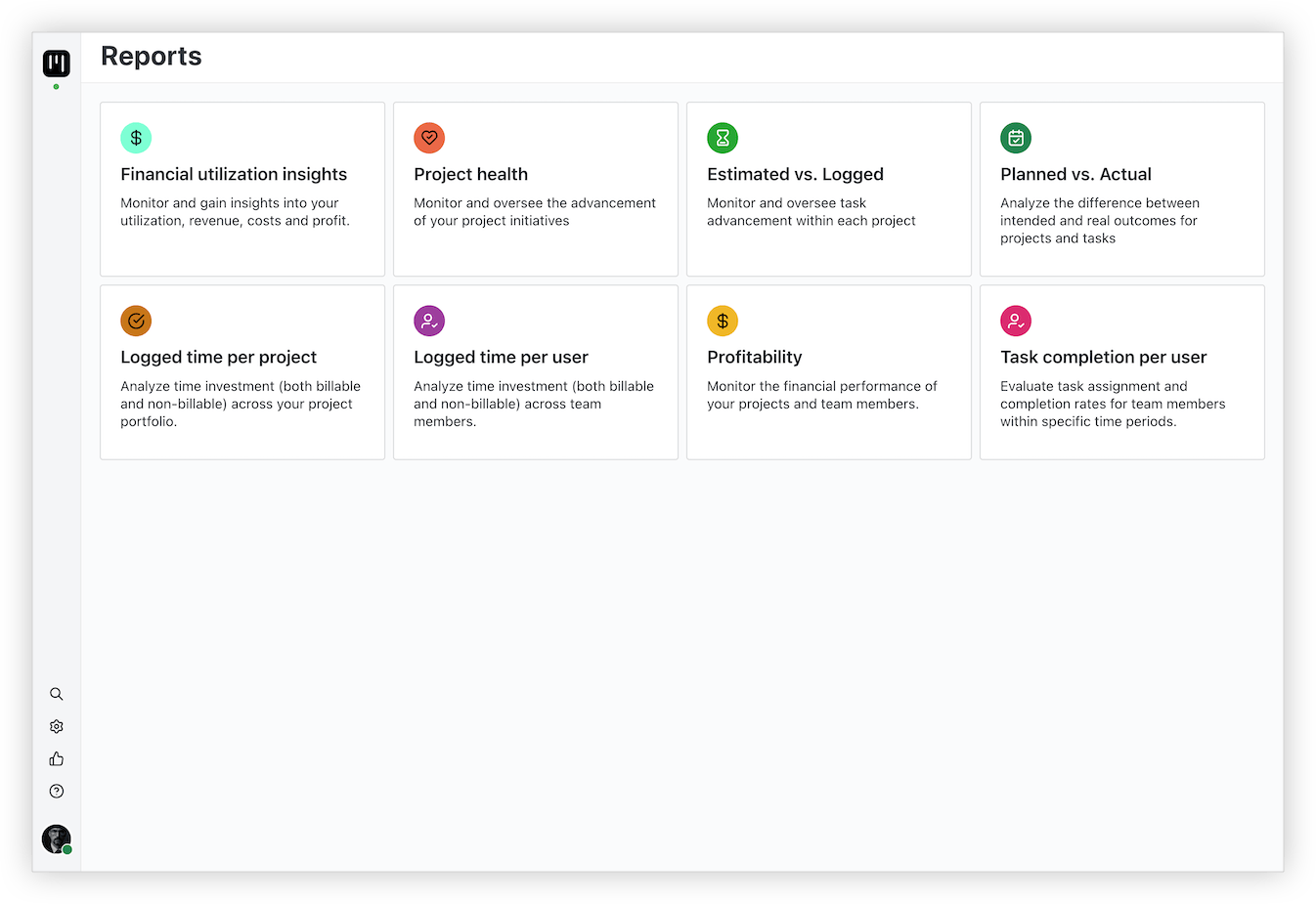Click the teal dollar icon for Financial utilization

(136, 138)
